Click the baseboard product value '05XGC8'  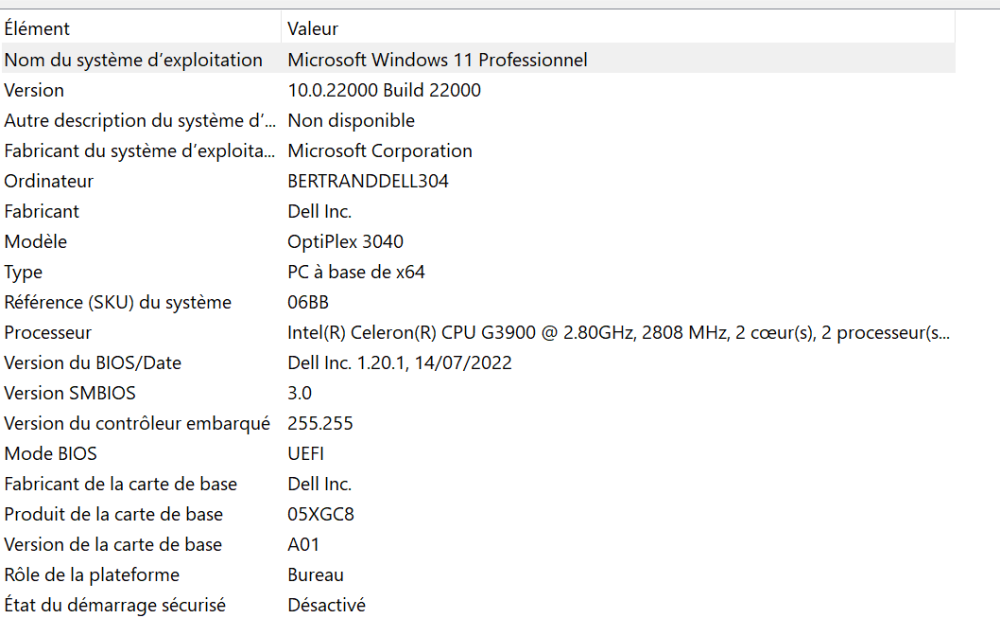click(321, 515)
